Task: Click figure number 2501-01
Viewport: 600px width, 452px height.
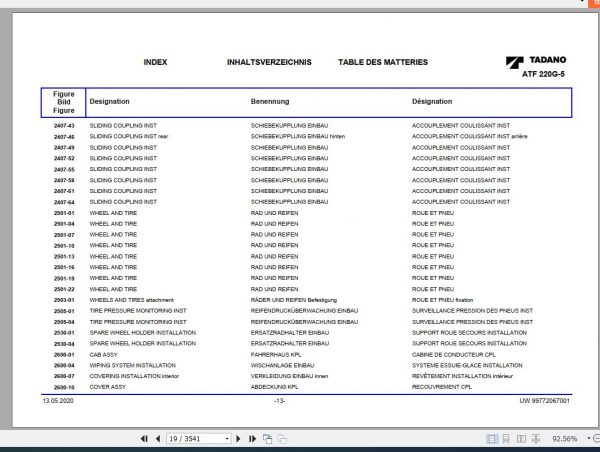Action: (64, 213)
